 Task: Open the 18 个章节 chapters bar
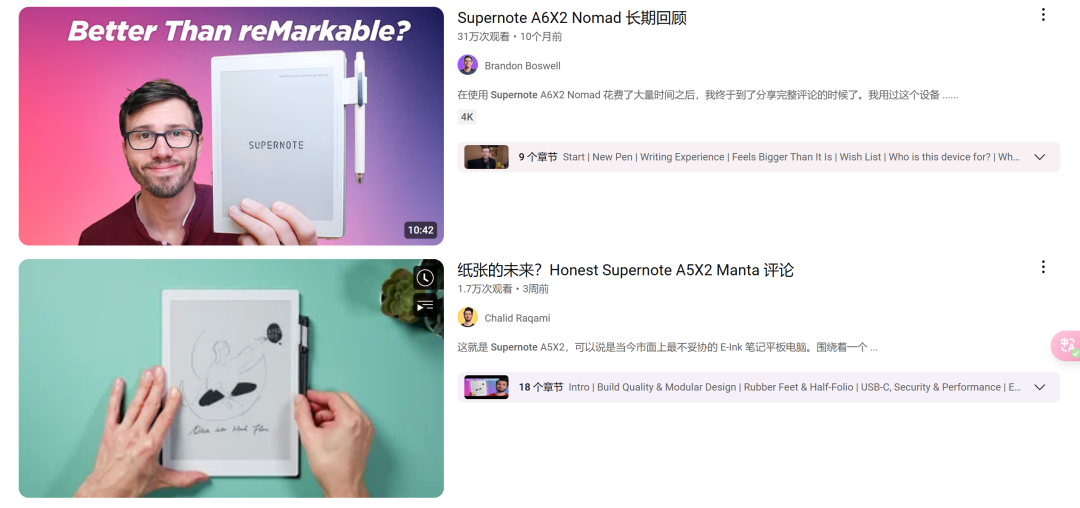[758, 387]
